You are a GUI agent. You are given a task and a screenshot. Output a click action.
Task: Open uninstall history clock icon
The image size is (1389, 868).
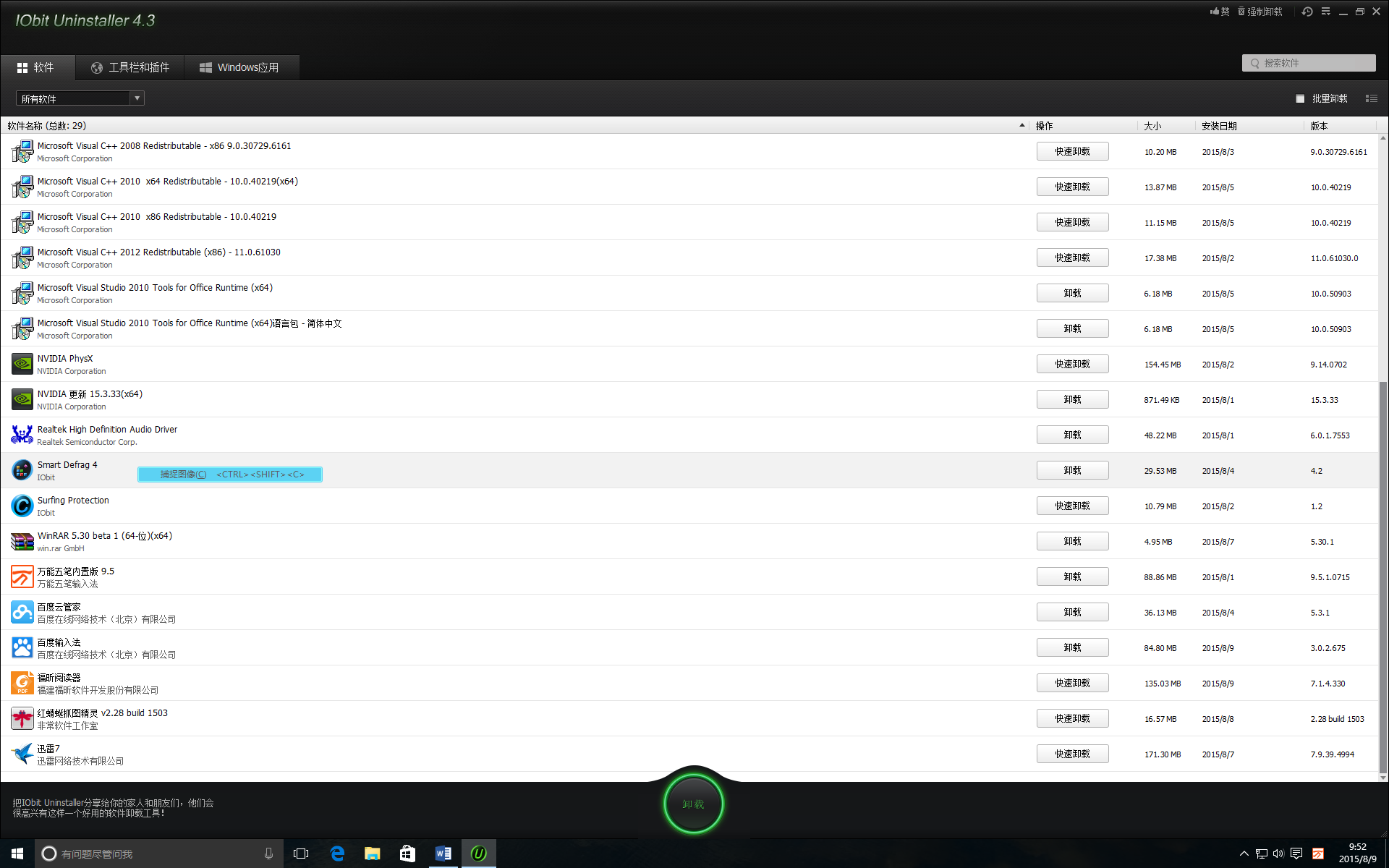(x=1307, y=12)
